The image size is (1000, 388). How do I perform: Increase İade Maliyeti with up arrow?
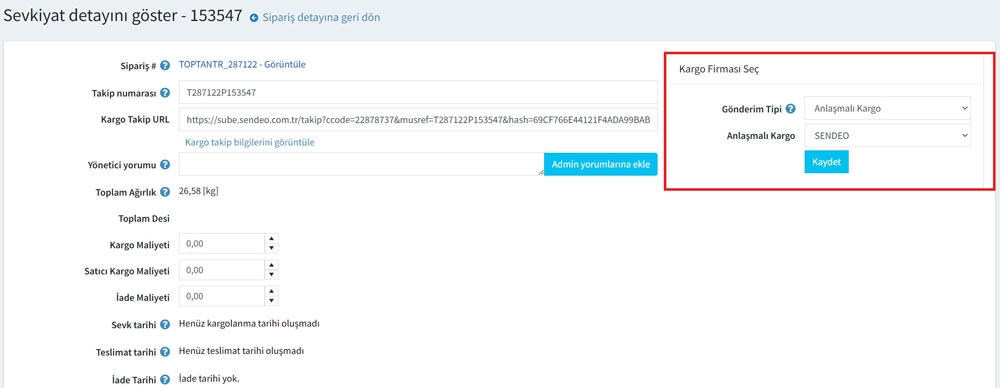272,291
